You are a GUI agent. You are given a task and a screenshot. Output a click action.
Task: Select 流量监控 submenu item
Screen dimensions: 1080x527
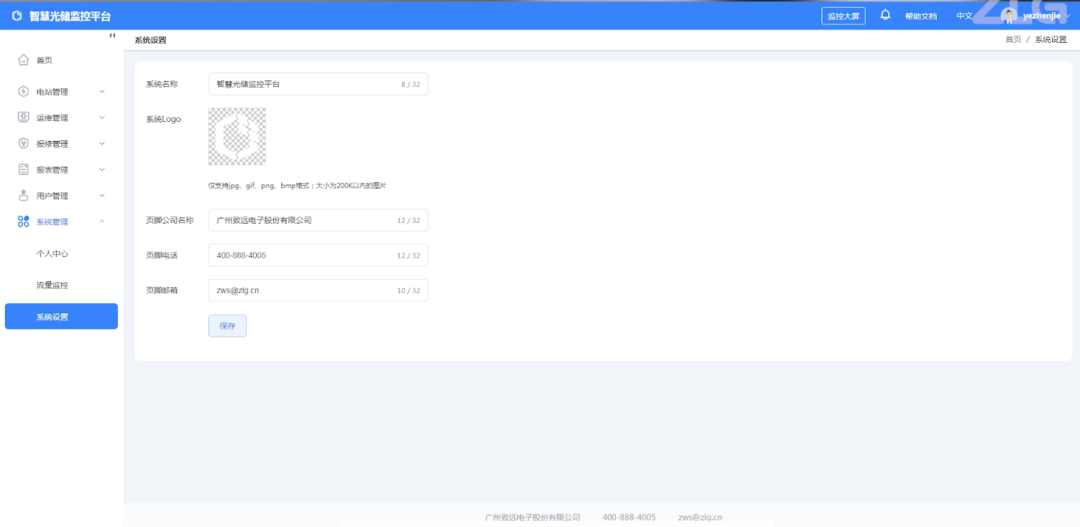point(52,285)
